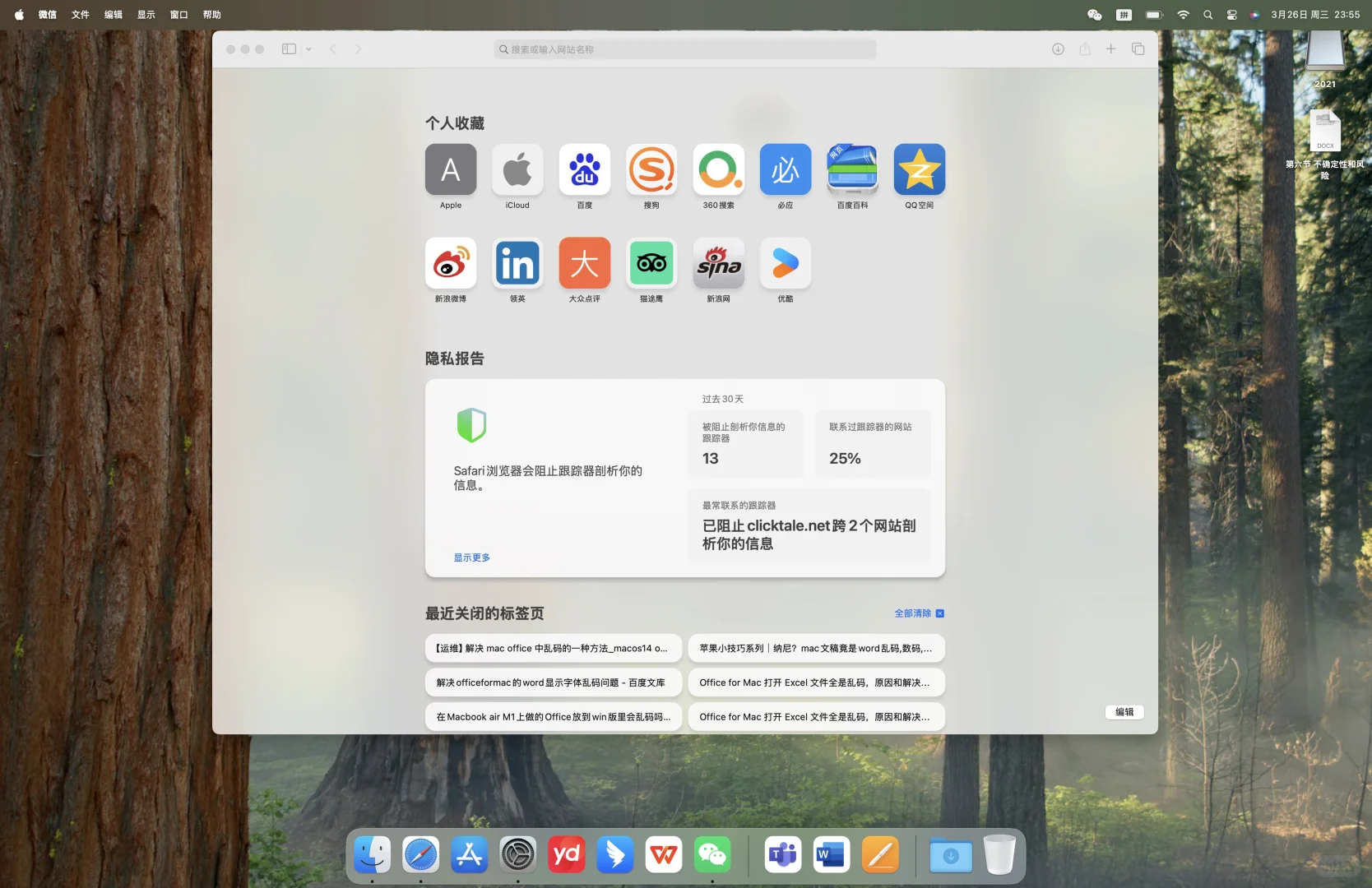The height and width of the screenshot is (888, 1372).
Task: Reopen tab 苹果小技巧系列 纳尼
Action: click(817, 648)
